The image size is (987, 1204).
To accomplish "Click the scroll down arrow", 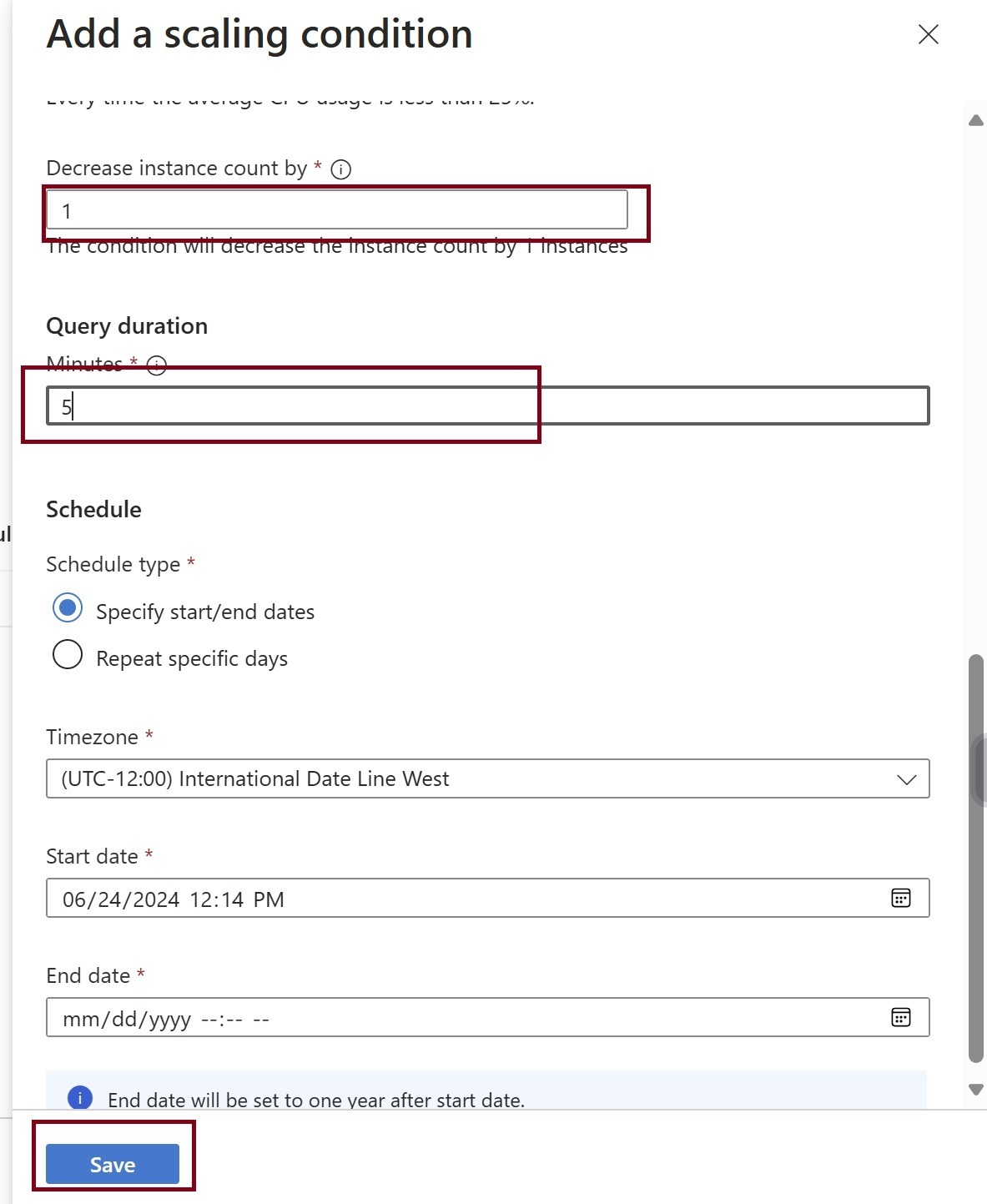I will tap(975, 1089).
